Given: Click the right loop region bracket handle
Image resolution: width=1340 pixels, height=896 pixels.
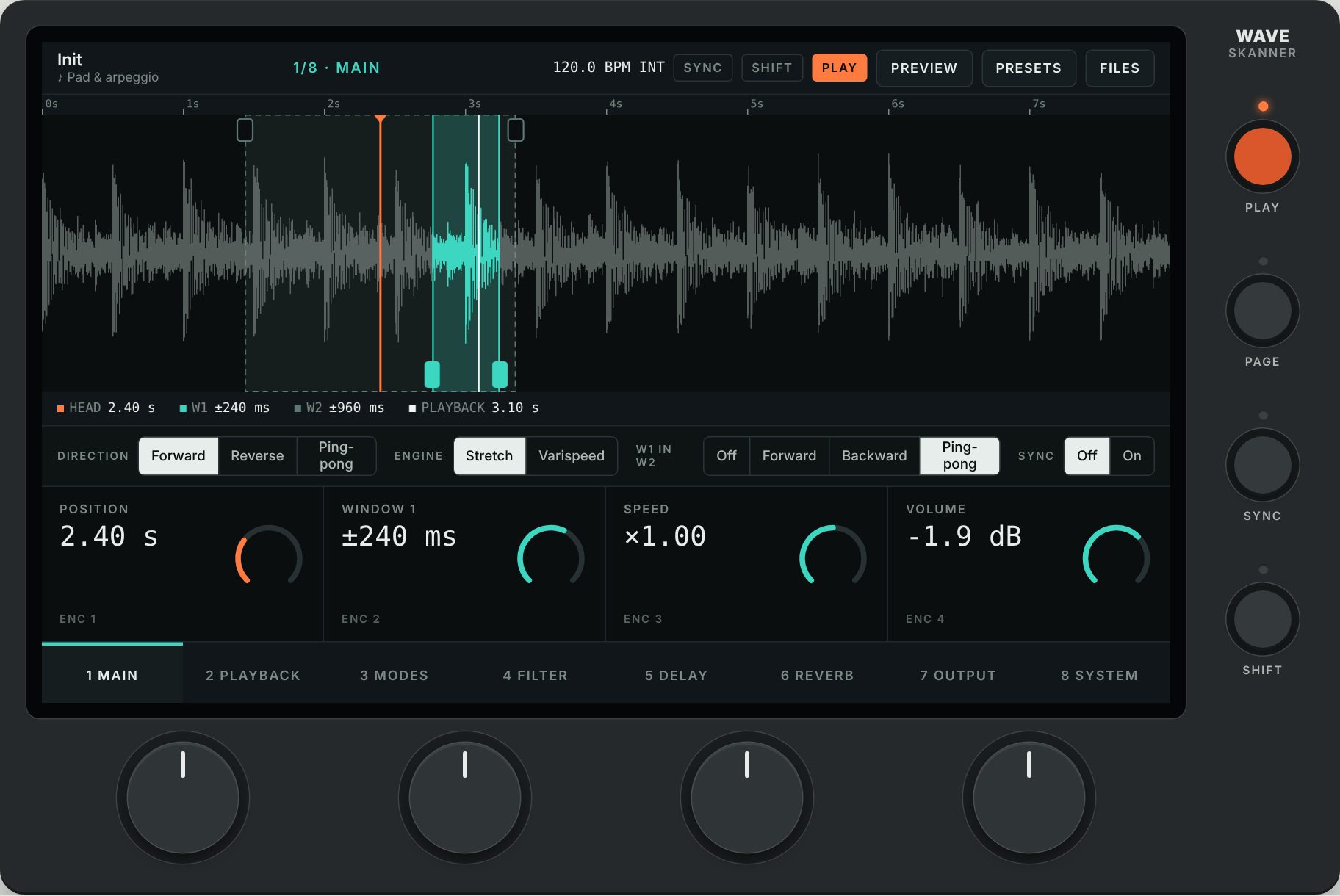Looking at the screenshot, I should (x=516, y=130).
